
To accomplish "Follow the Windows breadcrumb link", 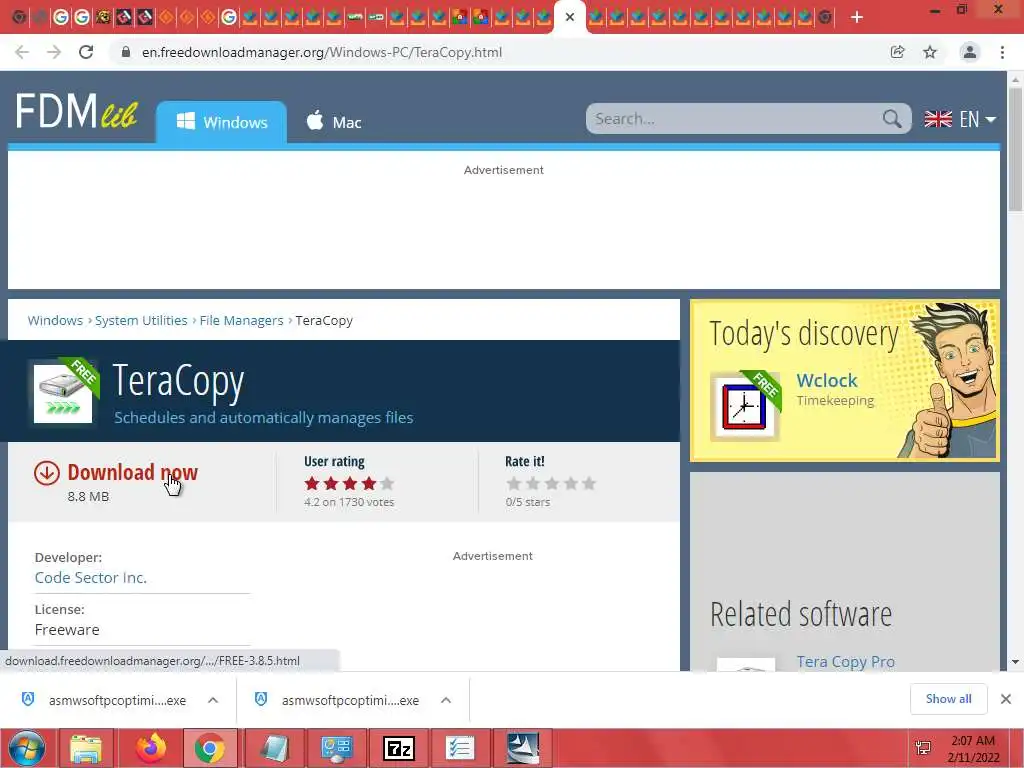I will tap(55, 321).
